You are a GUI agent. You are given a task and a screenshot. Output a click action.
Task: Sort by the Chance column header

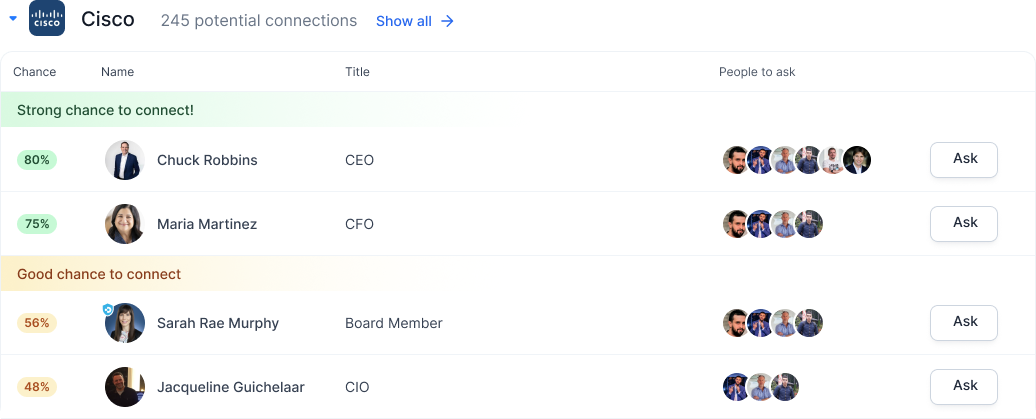tap(34, 72)
